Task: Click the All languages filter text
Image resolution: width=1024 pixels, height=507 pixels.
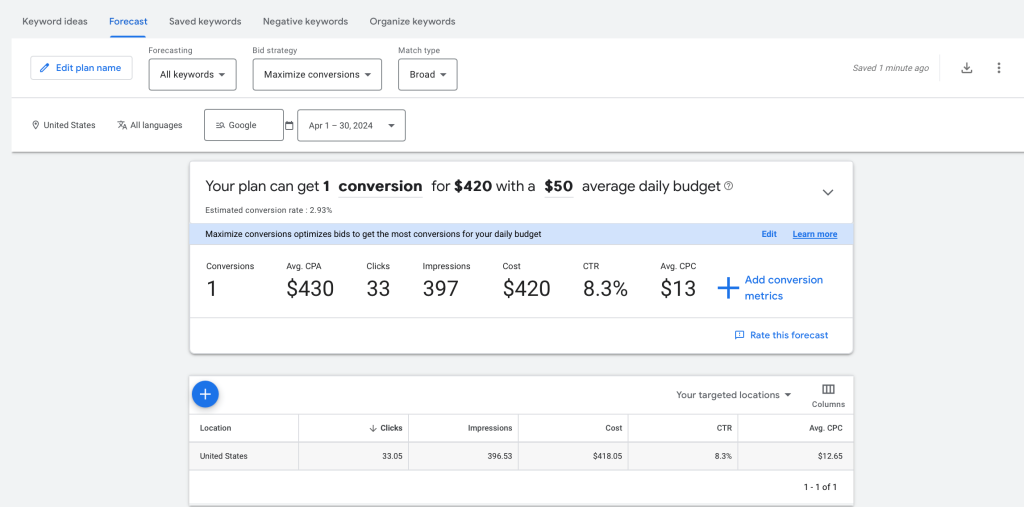Action: [x=156, y=125]
